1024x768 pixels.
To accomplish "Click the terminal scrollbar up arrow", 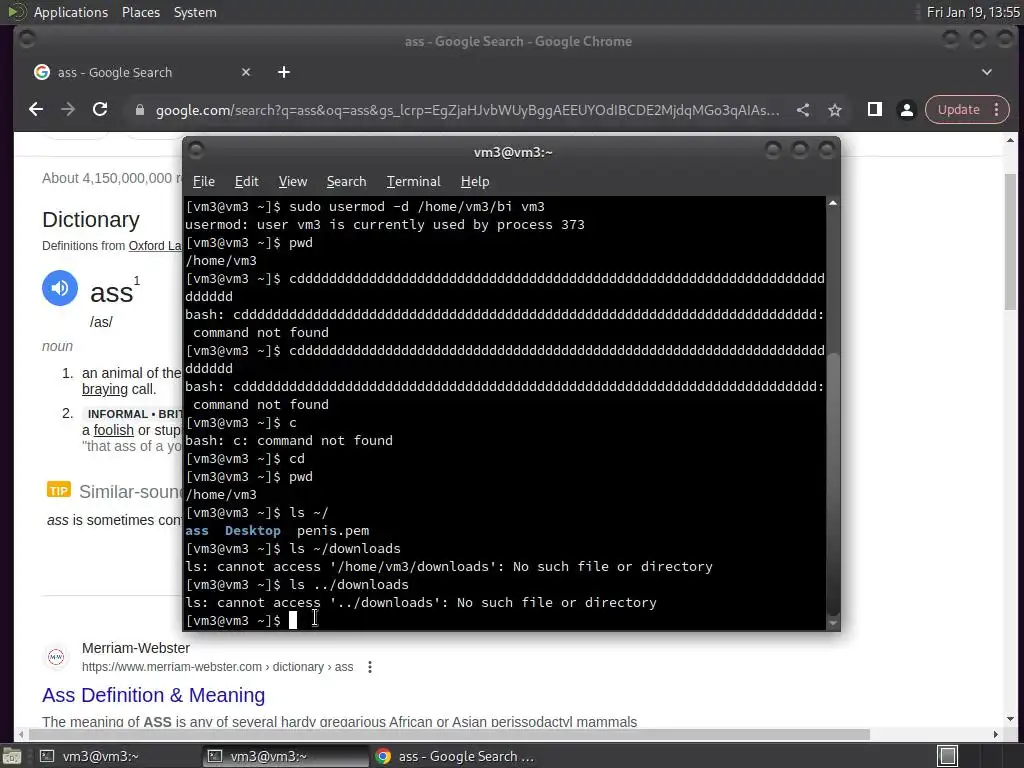I will pyautogui.click(x=833, y=204).
